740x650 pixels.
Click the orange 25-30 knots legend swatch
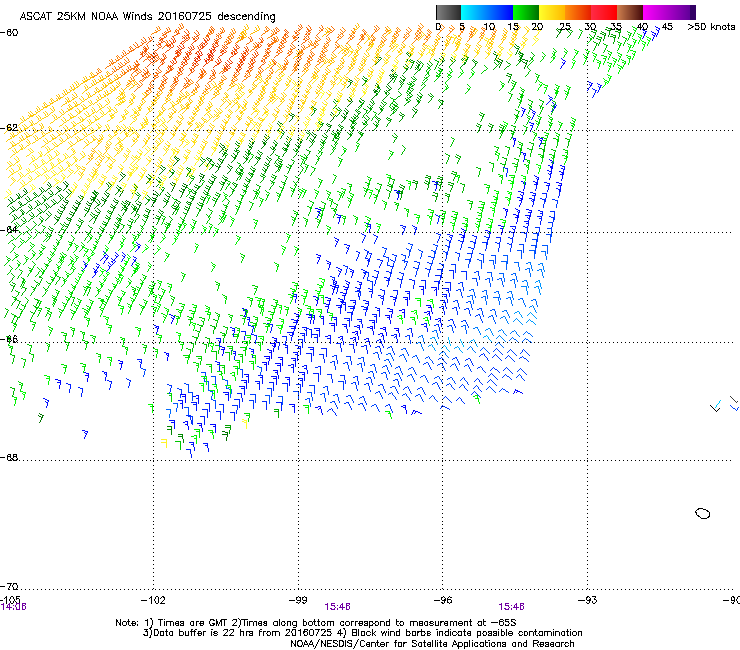578,12
